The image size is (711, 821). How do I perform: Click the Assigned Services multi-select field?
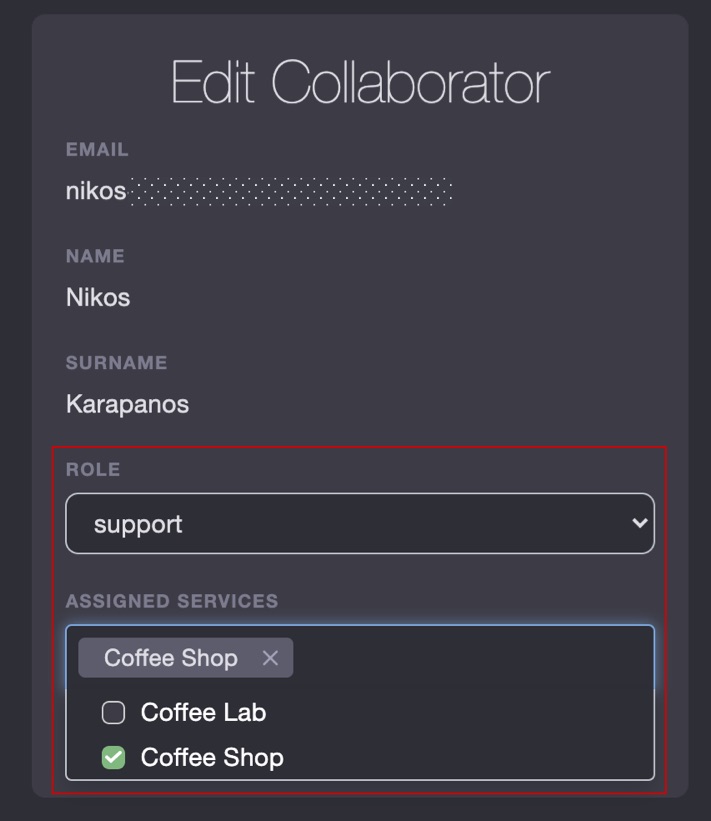360,657
